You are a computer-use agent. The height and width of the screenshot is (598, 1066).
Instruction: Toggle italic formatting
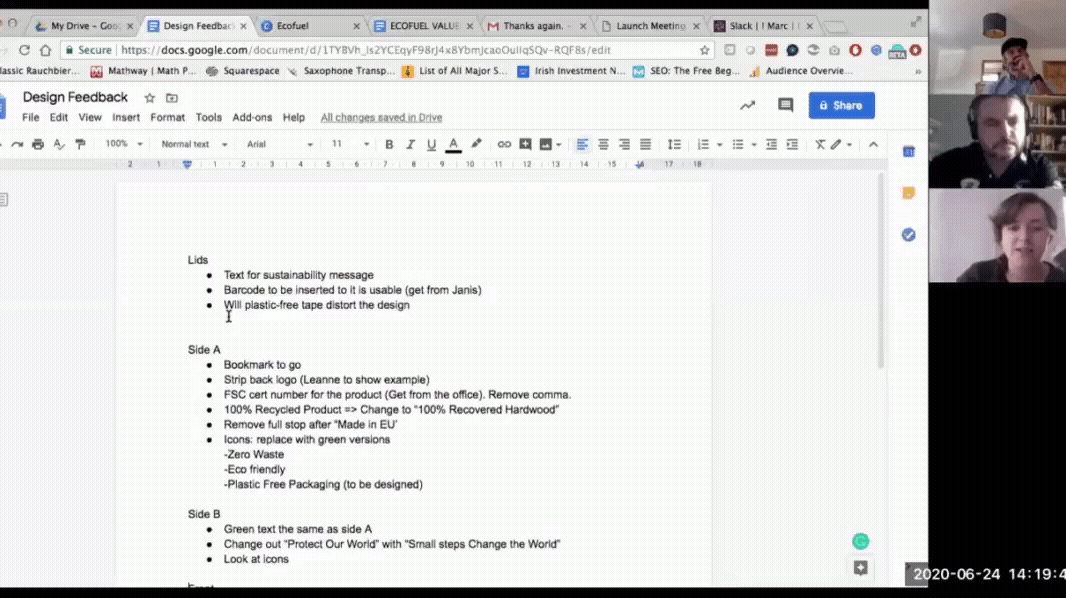pyautogui.click(x=410, y=144)
